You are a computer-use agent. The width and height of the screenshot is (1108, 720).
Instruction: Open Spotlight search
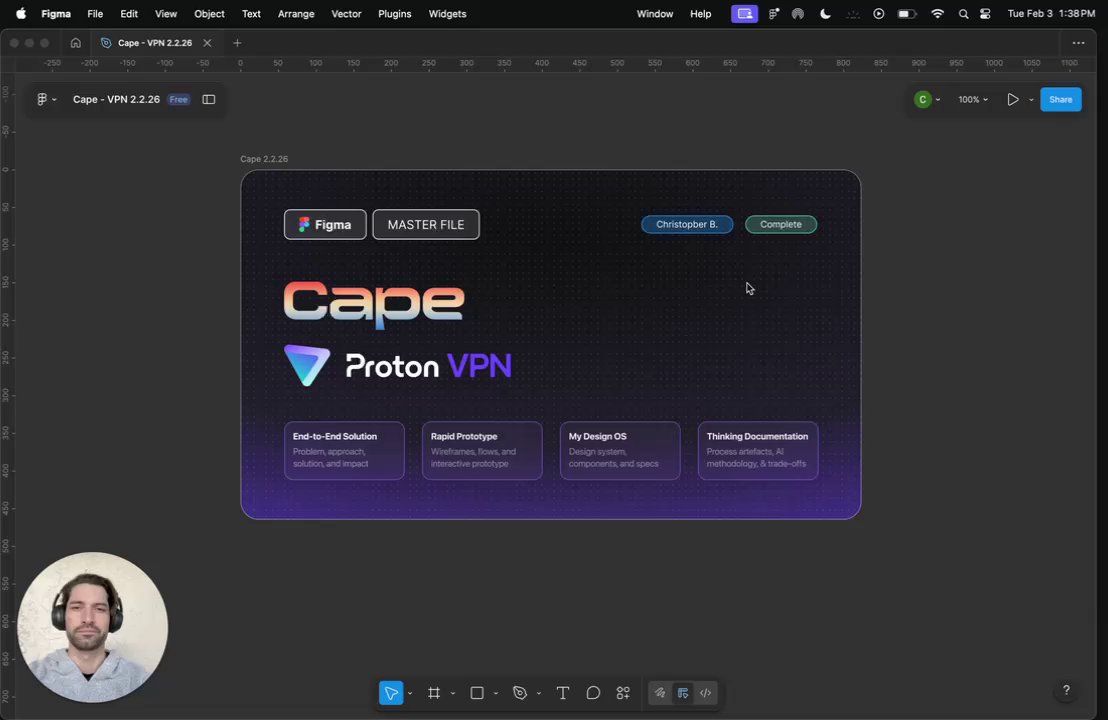click(x=963, y=13)
